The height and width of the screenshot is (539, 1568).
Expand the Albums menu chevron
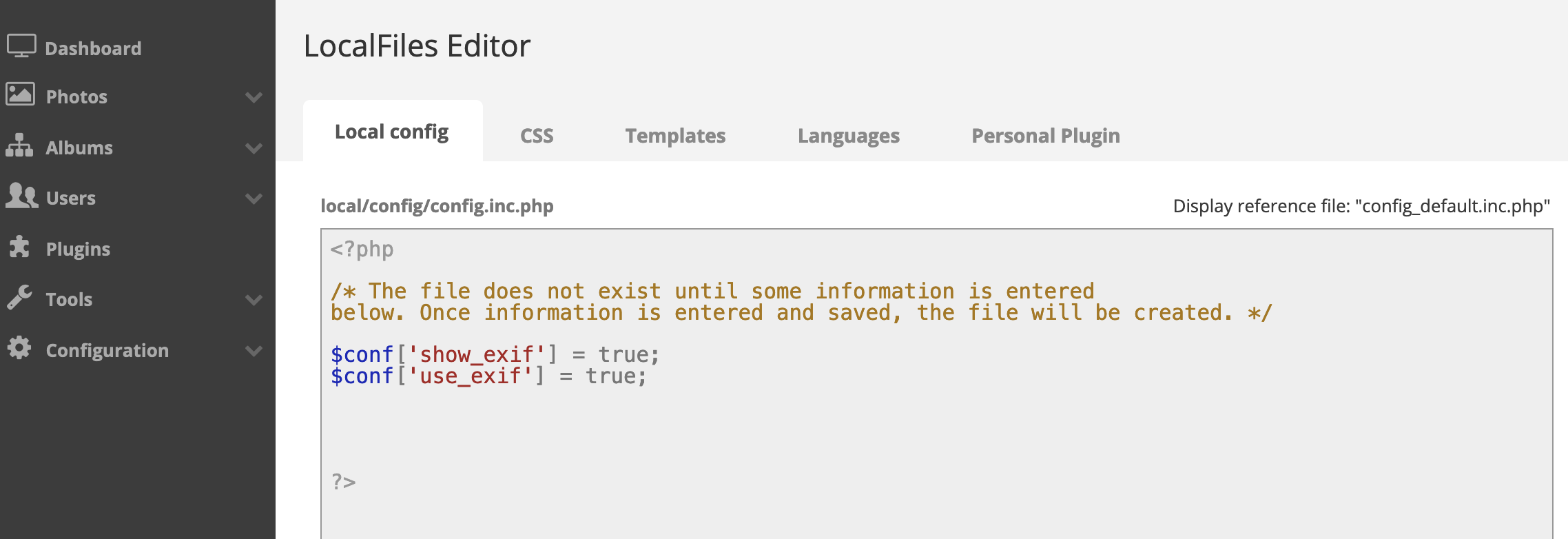coord(254,148)
